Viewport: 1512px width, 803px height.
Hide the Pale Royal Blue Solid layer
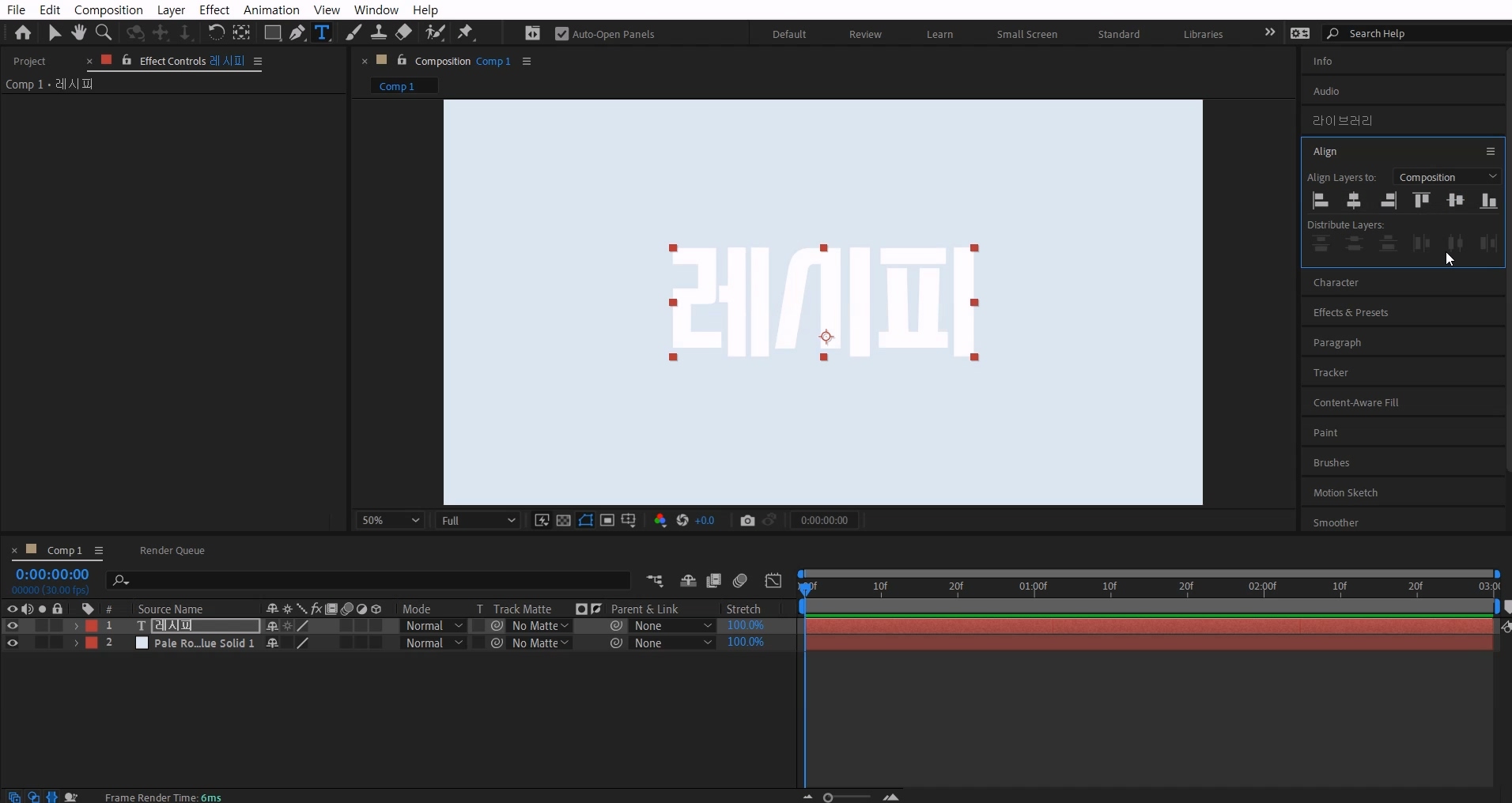pos(13,643)
